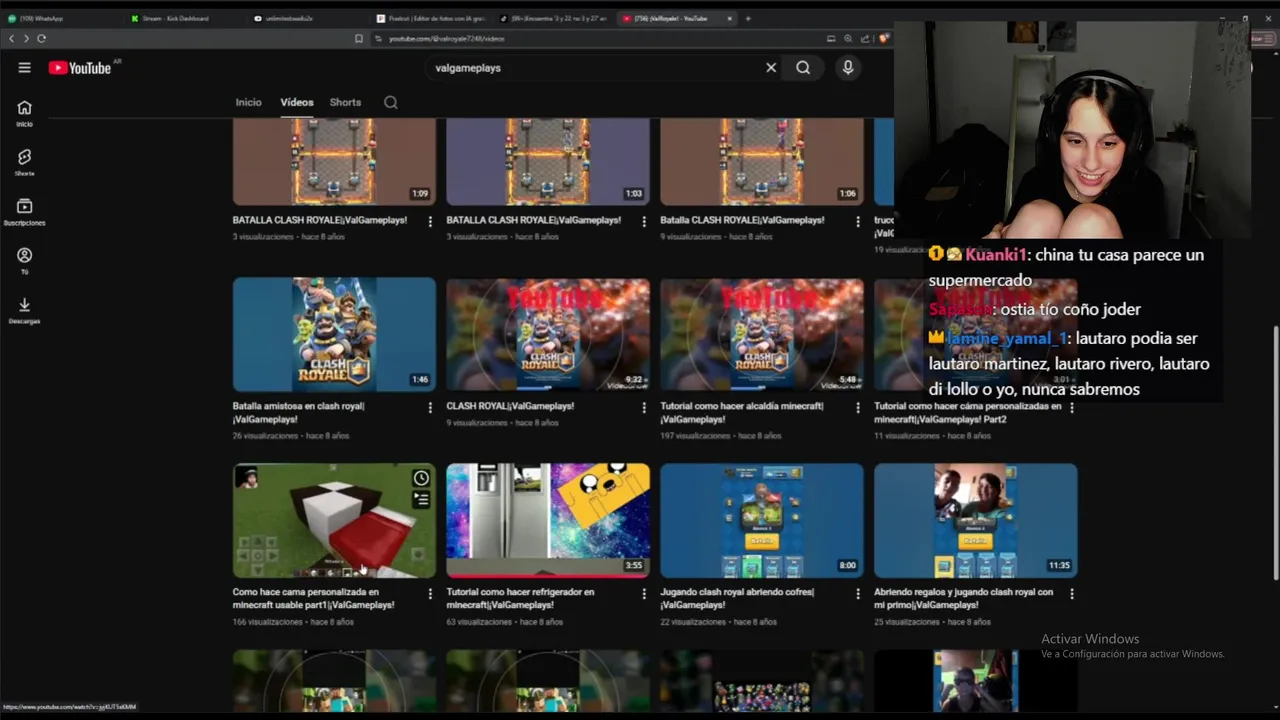Image resolution: width=1280 pixels, height=720 pixels.
Task: Add Minecraft bed video to Watch Later
Action: pos(421,478)
